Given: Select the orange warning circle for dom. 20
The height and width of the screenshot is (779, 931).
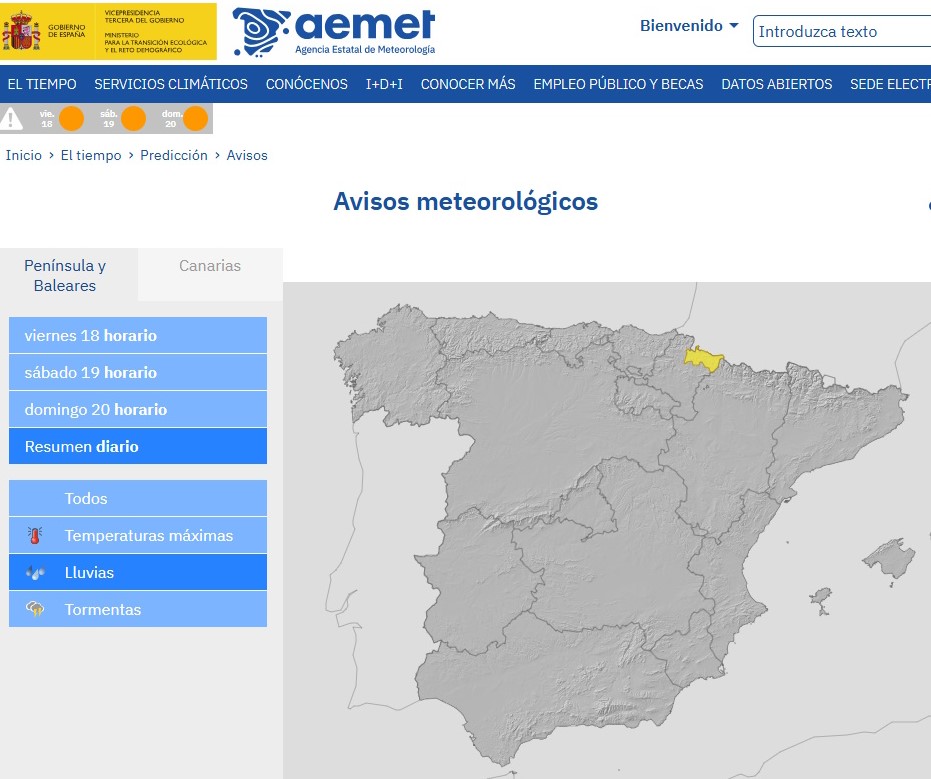Looking at the screenshot, I should pyautogui.click(x=195, y=118).
